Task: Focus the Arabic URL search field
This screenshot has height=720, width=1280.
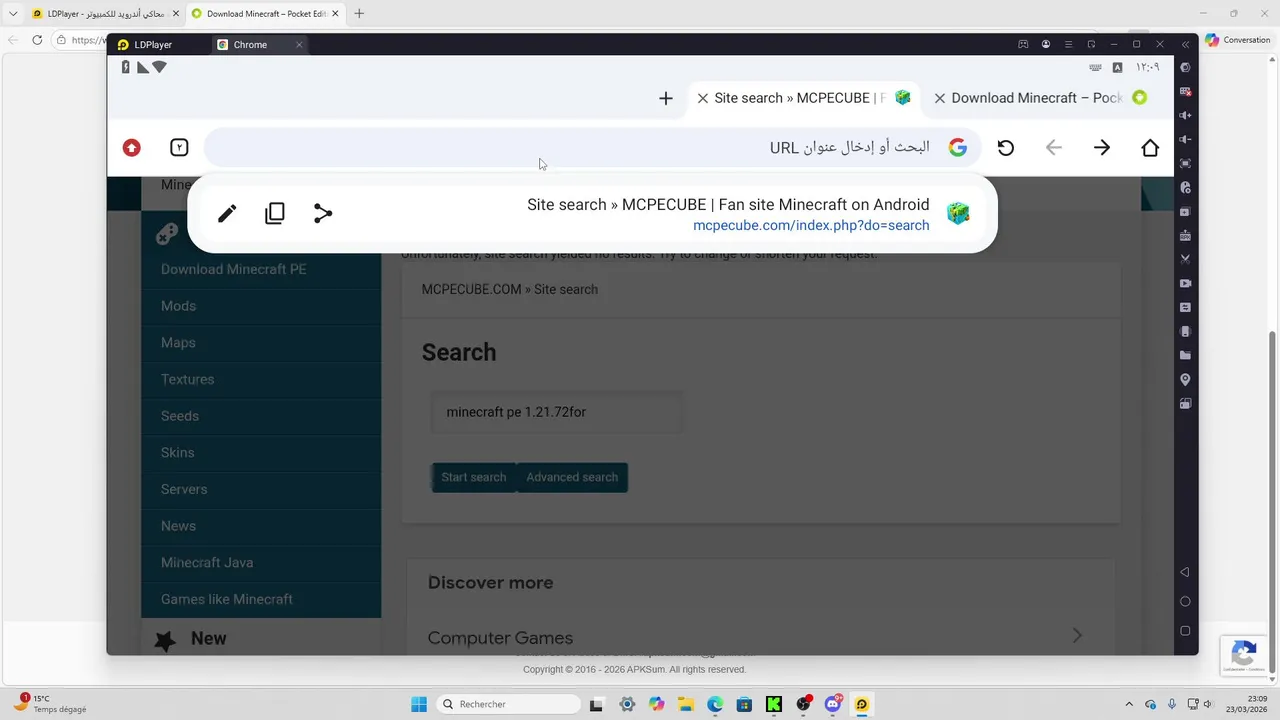Action: 592,148
